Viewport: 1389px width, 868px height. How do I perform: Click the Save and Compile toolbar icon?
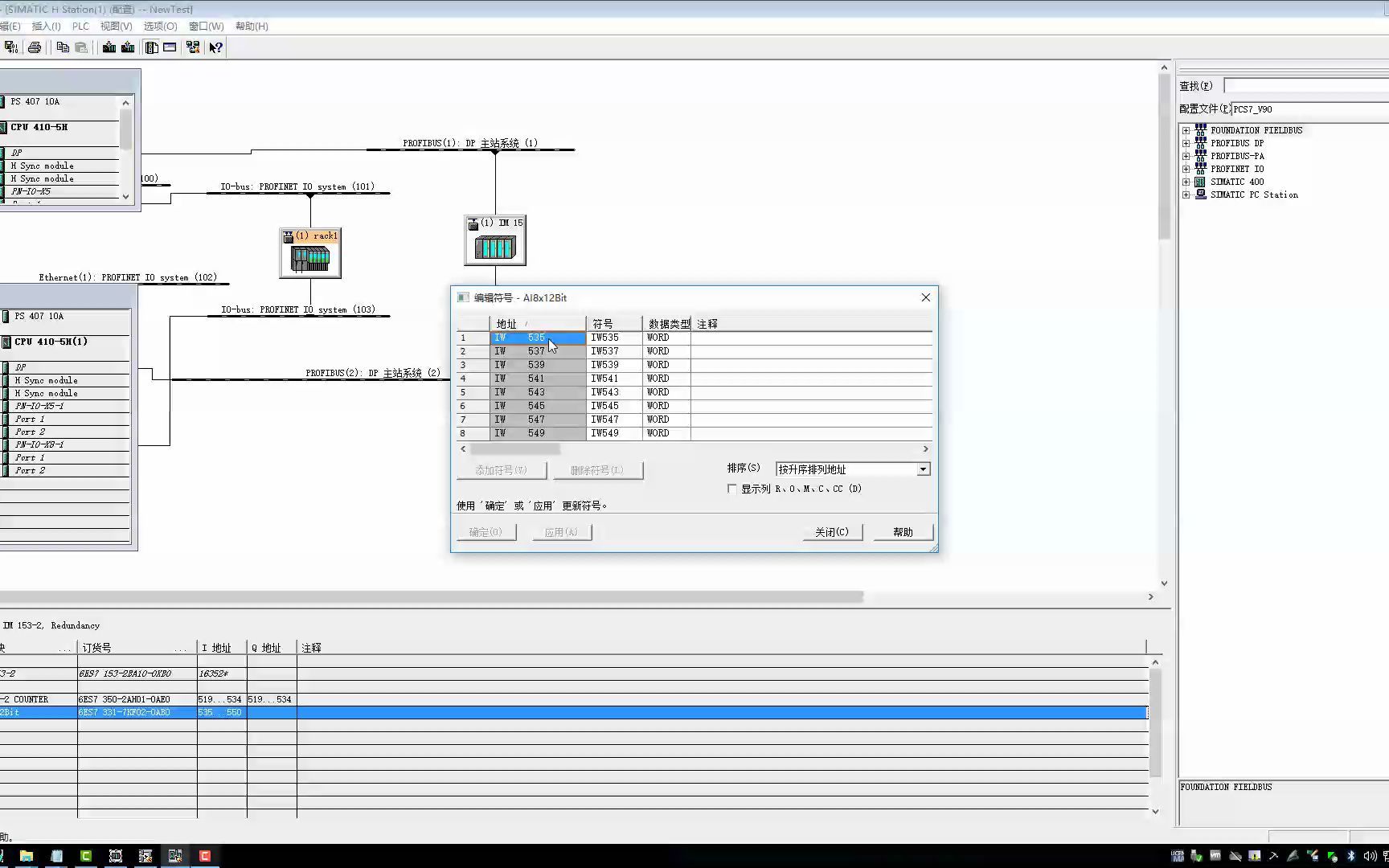[10, 47]
